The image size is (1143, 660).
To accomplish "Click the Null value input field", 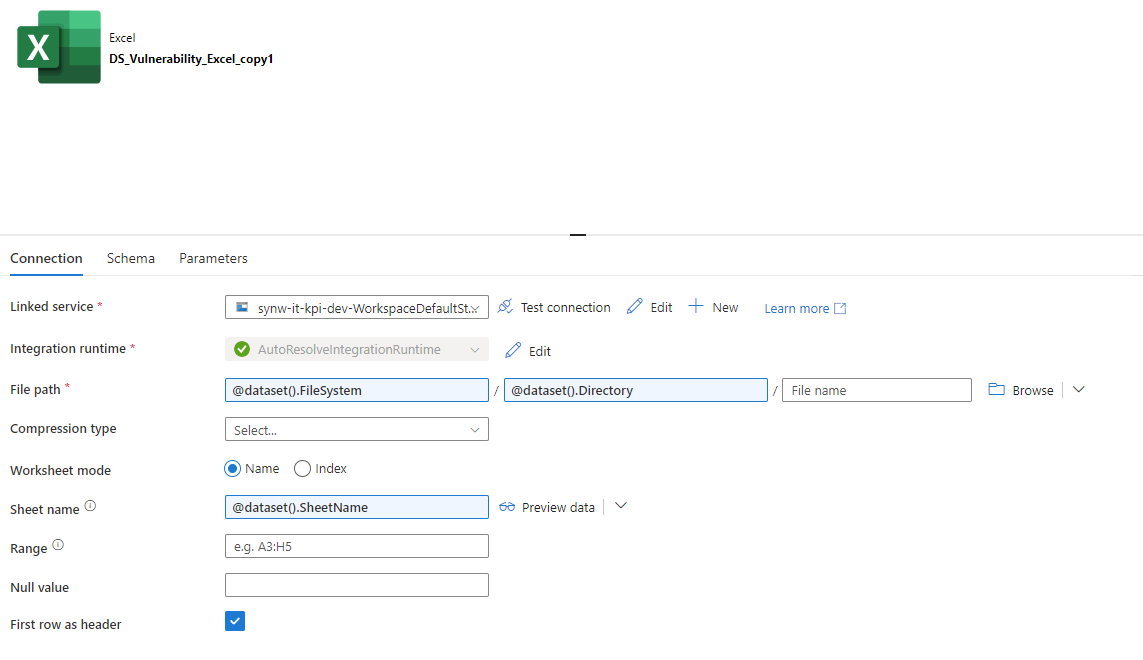I will tap(356, 585).
